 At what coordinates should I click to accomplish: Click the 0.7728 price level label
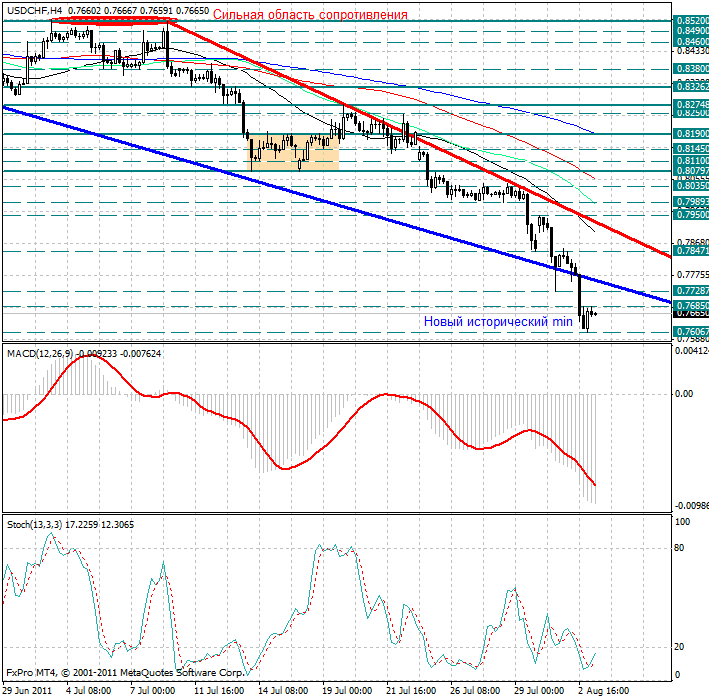point(691,291)
